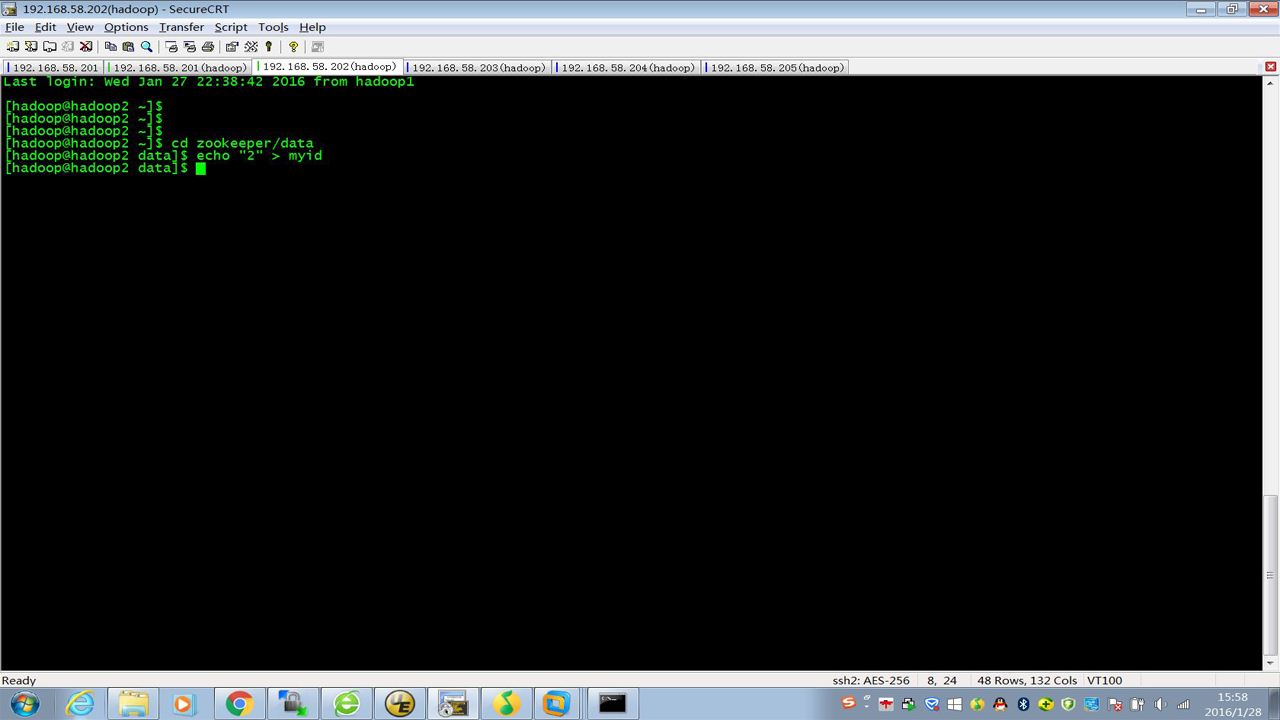Screen dimensions: 1280x720
Task: Click the padlock with arrows taskbar icon
Action: tap(293, 704)
